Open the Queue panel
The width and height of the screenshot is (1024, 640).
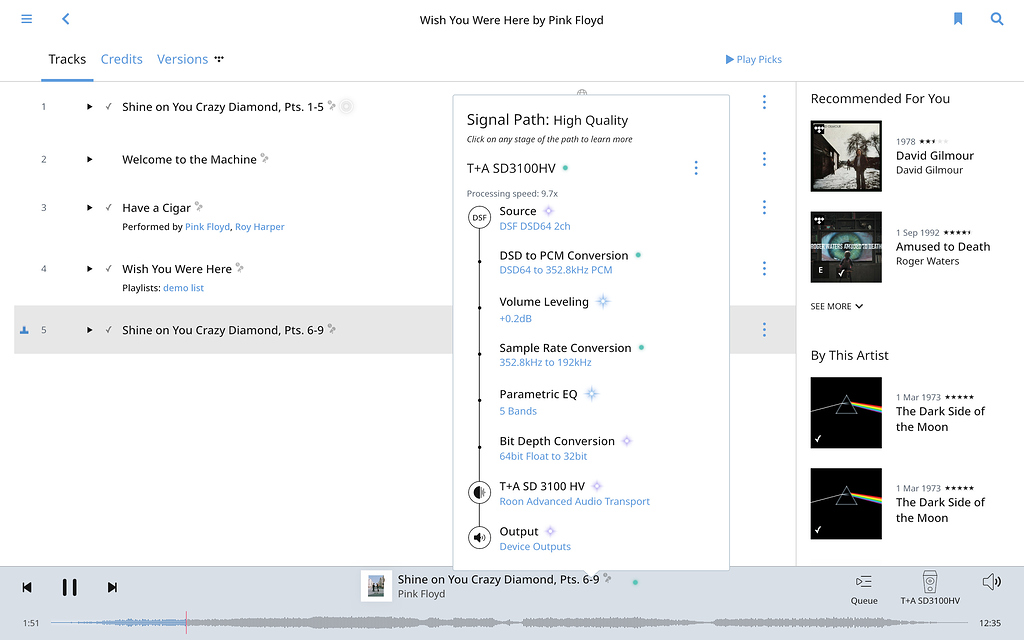coord(864,588)
